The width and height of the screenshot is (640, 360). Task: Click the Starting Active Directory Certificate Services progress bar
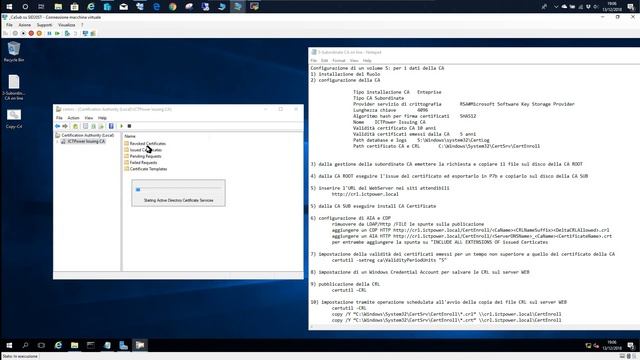coord(178,189)
